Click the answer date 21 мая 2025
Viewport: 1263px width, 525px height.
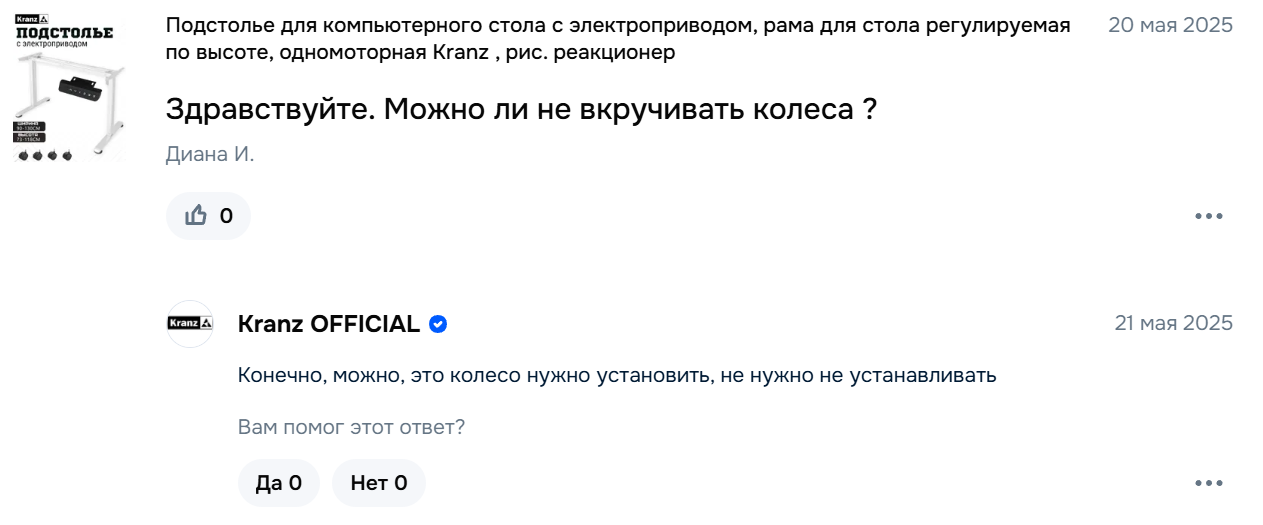pos(1173,323)
